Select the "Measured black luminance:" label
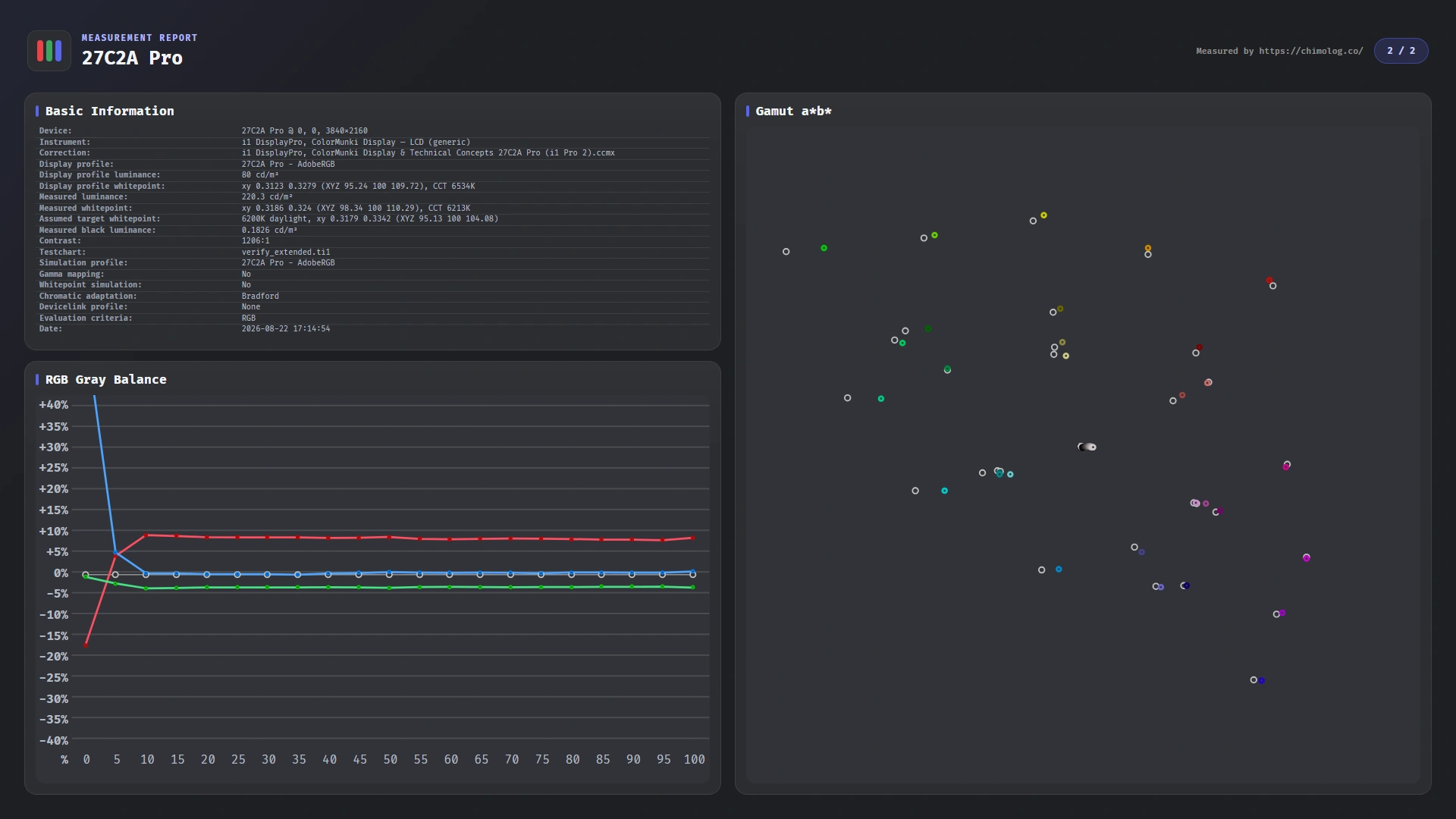Image resolution: width=1456 pixels, height=819 pixels. click(97, 231)
